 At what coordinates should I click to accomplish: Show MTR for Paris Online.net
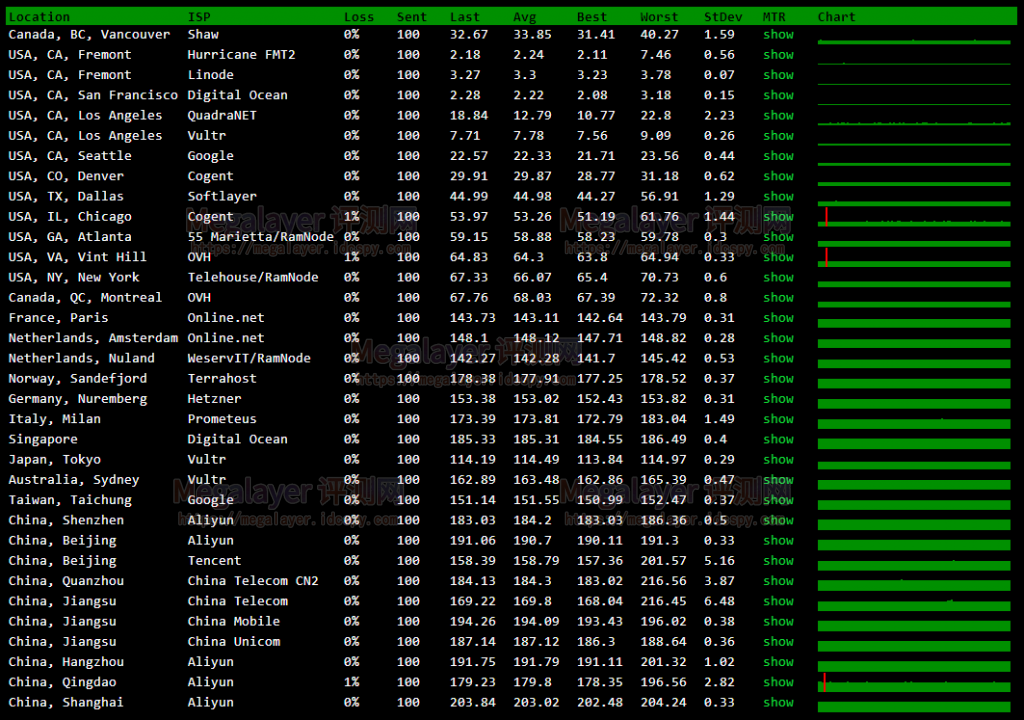[x=778, y=318]
